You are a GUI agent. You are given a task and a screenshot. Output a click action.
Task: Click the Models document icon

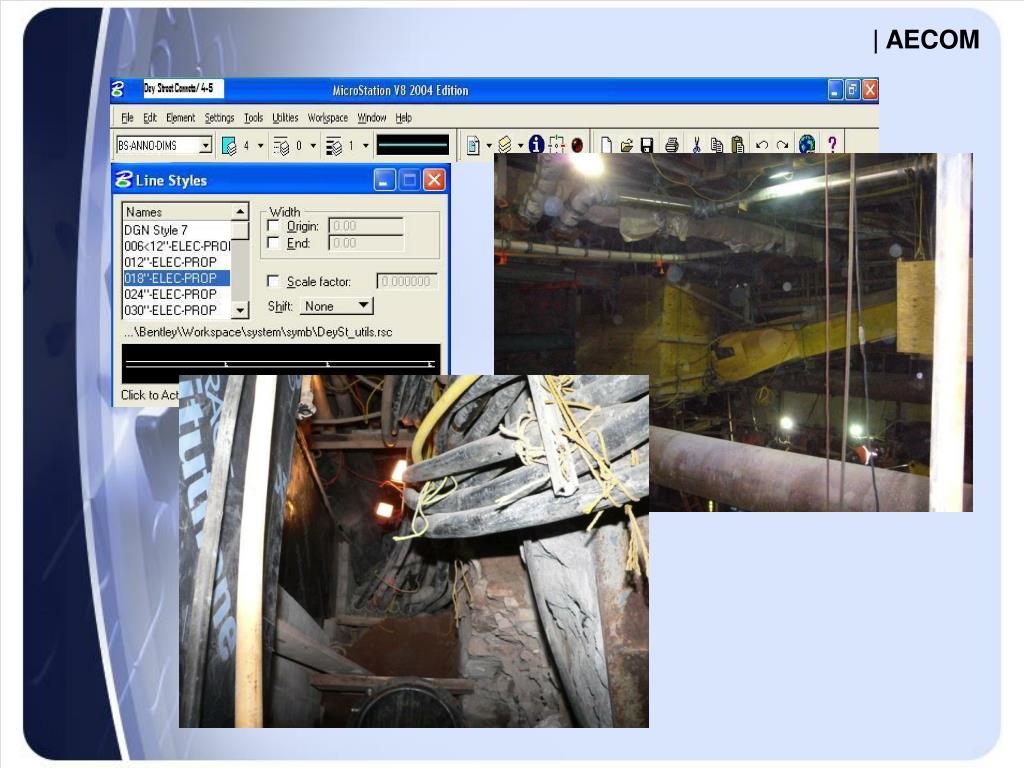tap(473, 145)
